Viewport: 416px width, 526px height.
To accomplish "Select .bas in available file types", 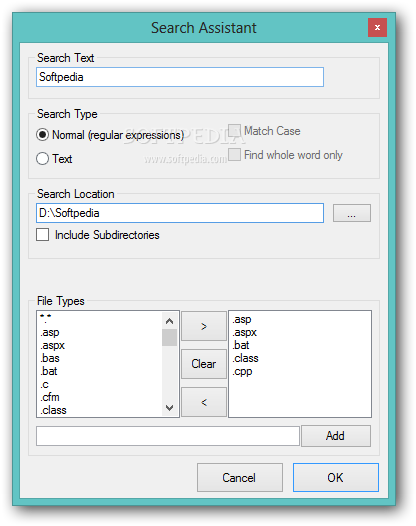I will pyautogui.click(x=100, y=358).
